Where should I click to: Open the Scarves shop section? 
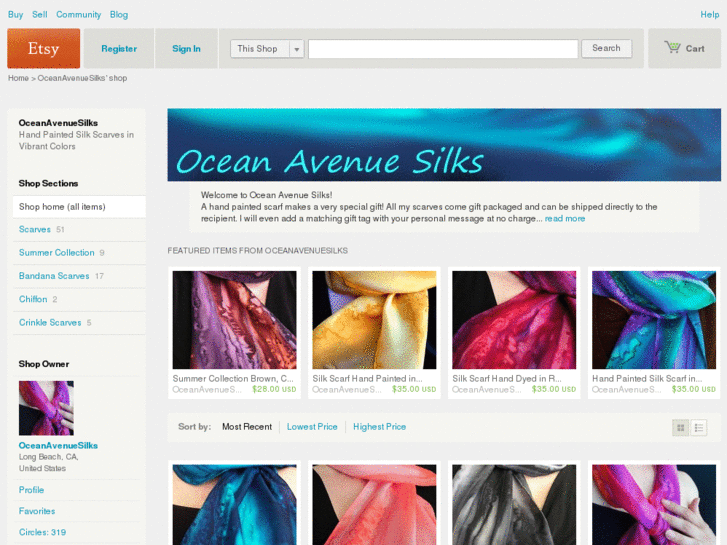click(35, 230)
